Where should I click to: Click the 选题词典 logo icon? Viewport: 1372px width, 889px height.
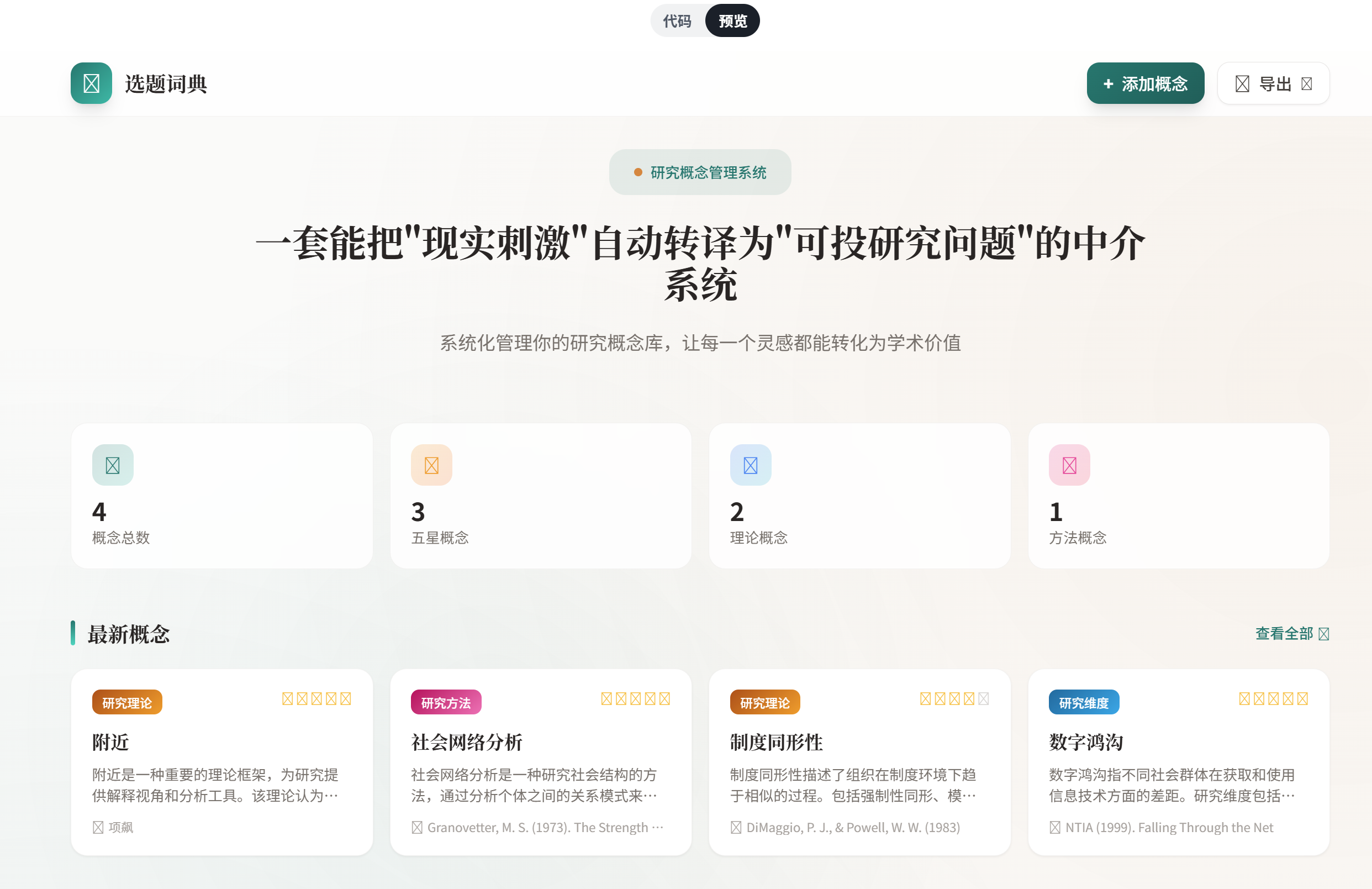pyautogui.click(x=91, y=83)
